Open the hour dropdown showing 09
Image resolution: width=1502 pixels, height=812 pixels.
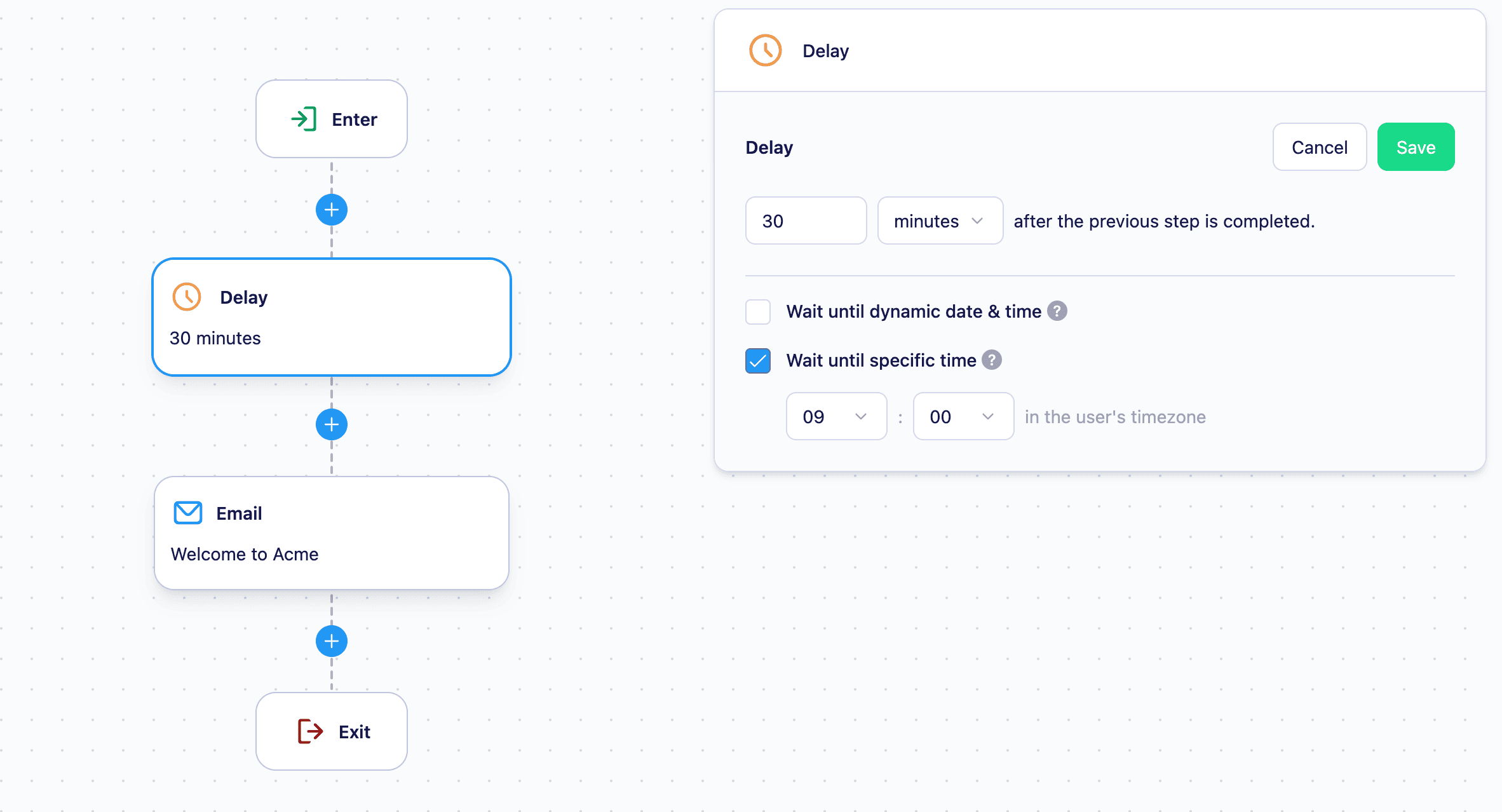click(837, 416)
